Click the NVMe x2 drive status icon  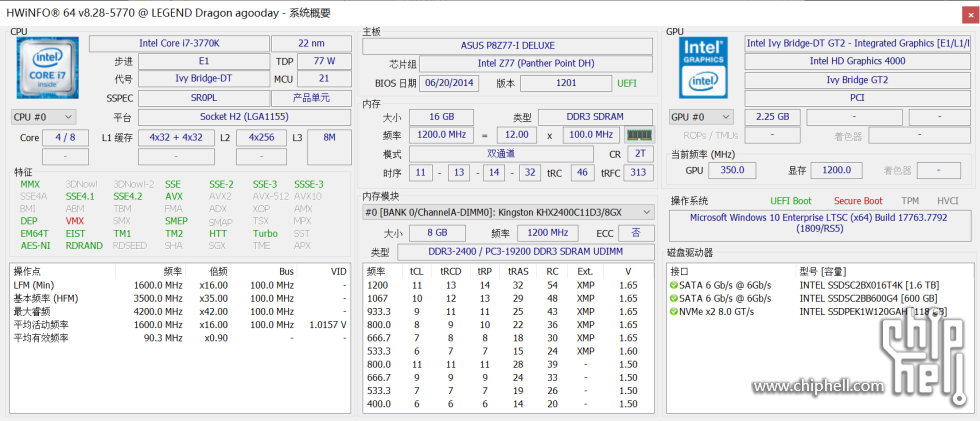pos(673,311)
